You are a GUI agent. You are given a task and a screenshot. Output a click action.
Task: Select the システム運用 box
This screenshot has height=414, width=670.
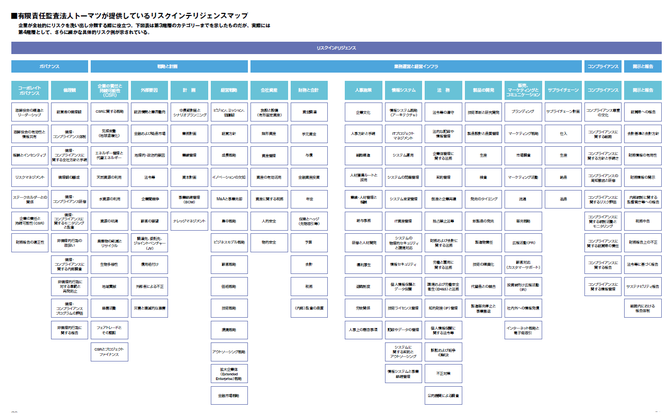click(x=403, y=155)
